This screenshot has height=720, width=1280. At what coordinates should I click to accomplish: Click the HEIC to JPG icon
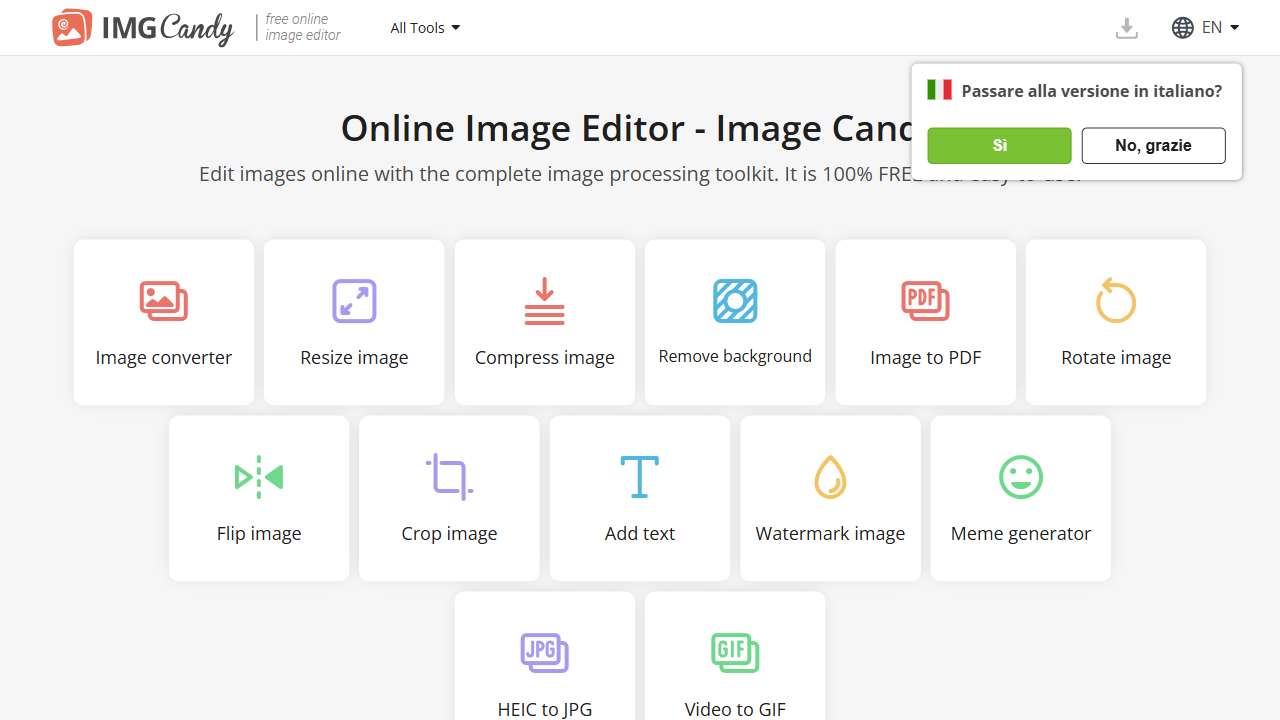coord(544,652)
